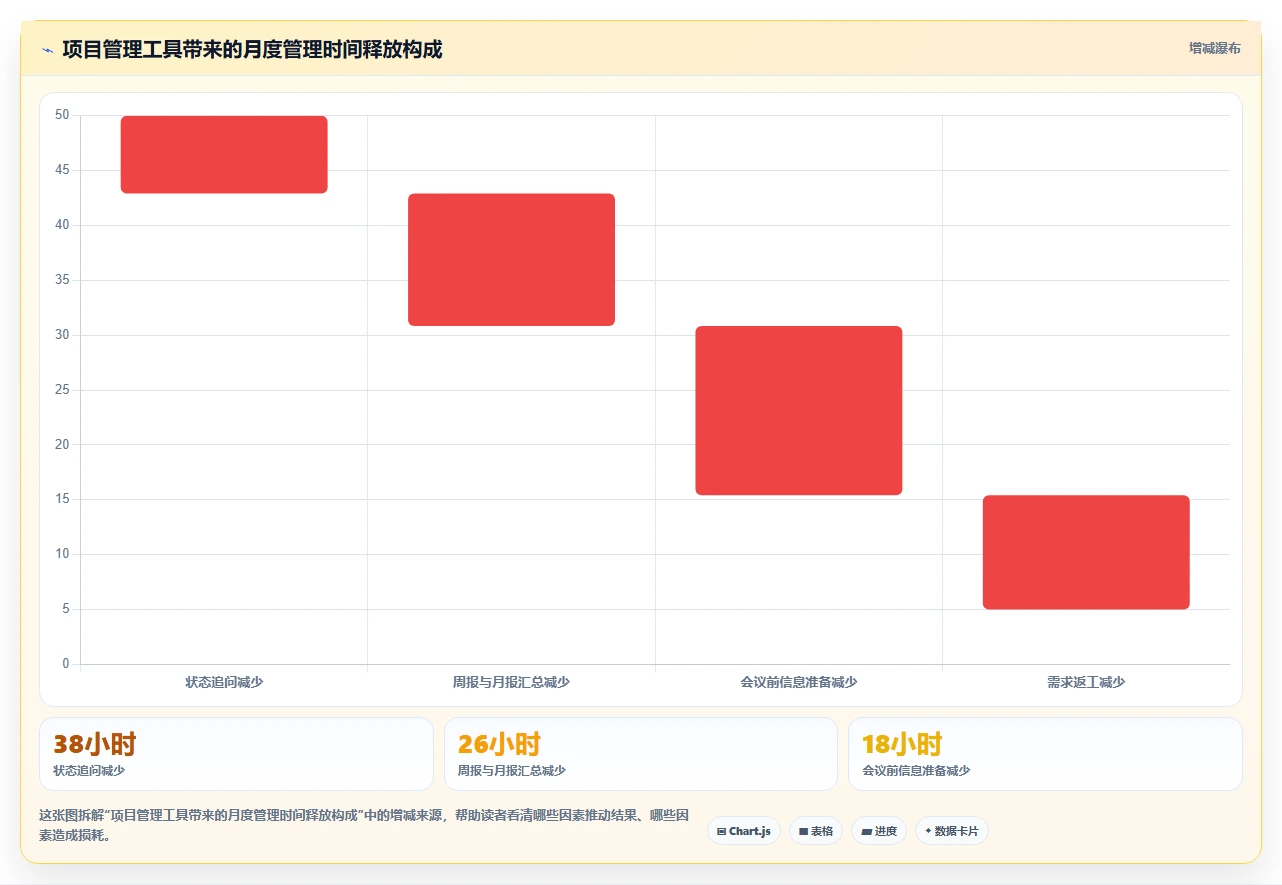
Task: Click the 进度 tag chip
Action: (879, 831)
